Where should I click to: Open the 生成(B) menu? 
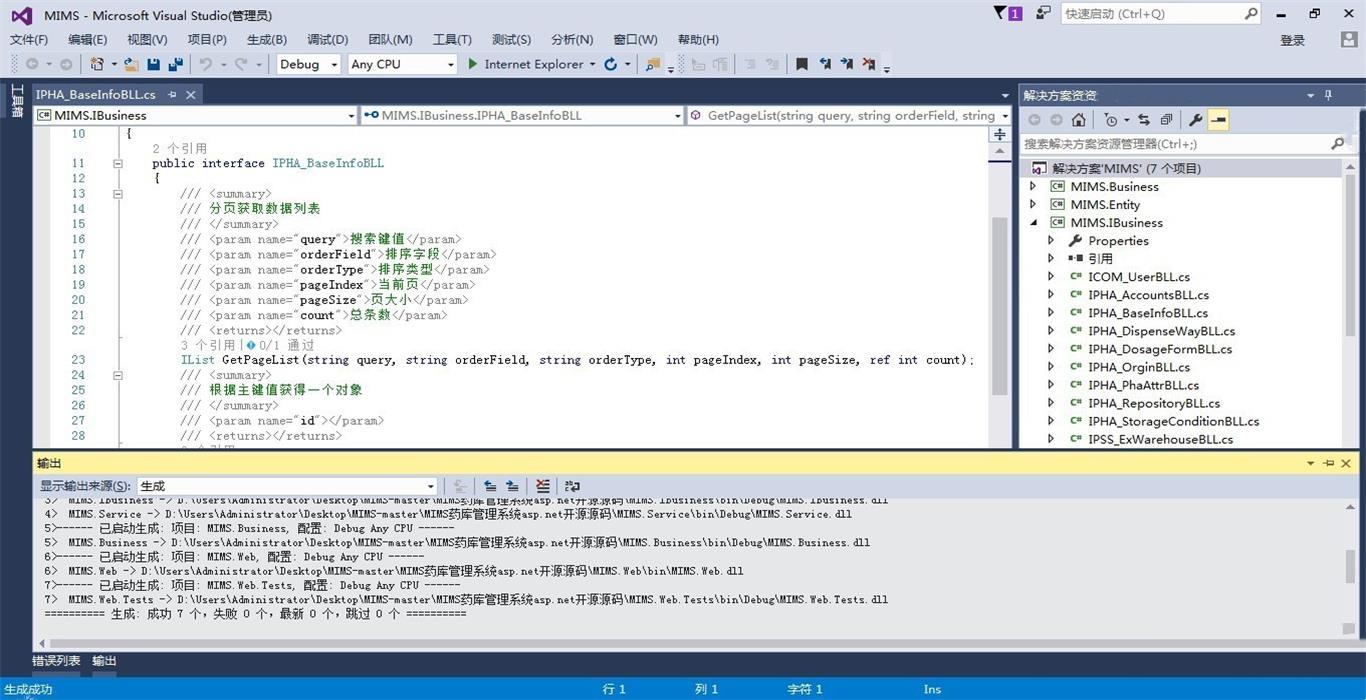267,39
